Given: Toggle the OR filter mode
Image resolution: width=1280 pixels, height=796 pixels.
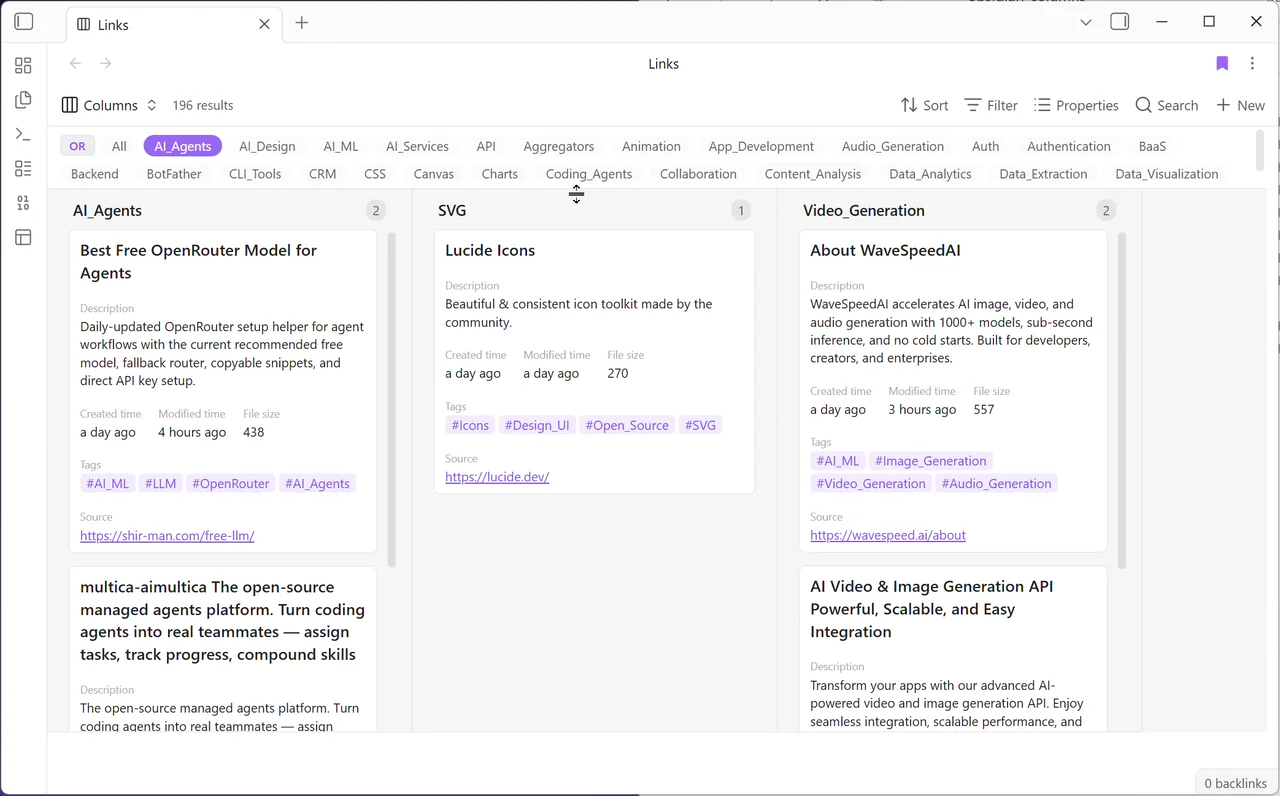Looking at the screenshot, I should pos(77,146).
